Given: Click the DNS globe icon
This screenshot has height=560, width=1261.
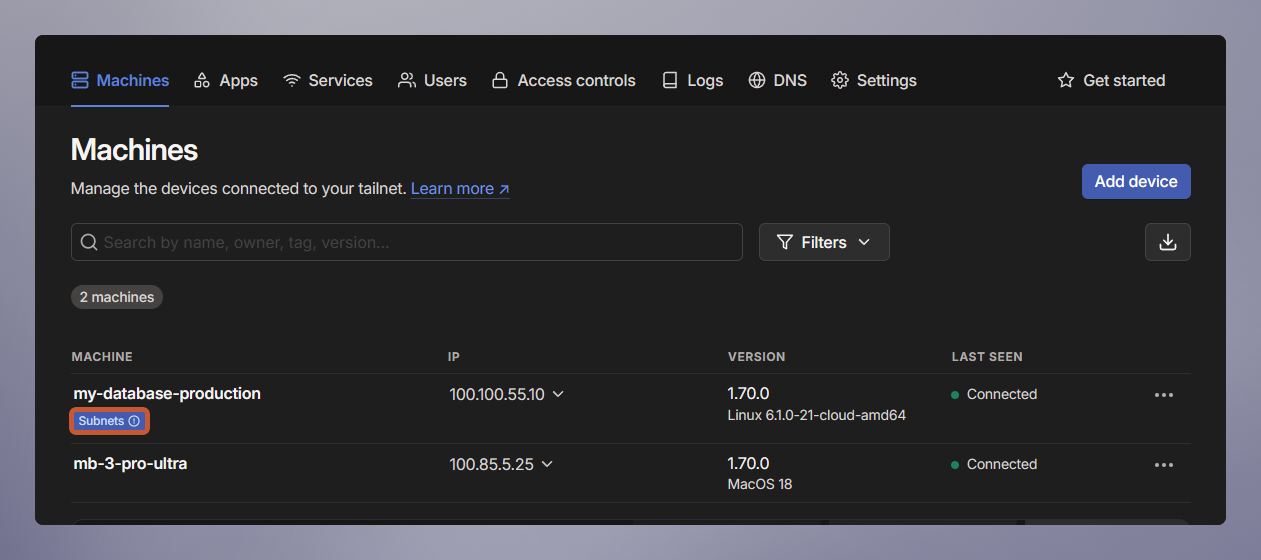Looking at the screenshot, I should coord(757,80).
